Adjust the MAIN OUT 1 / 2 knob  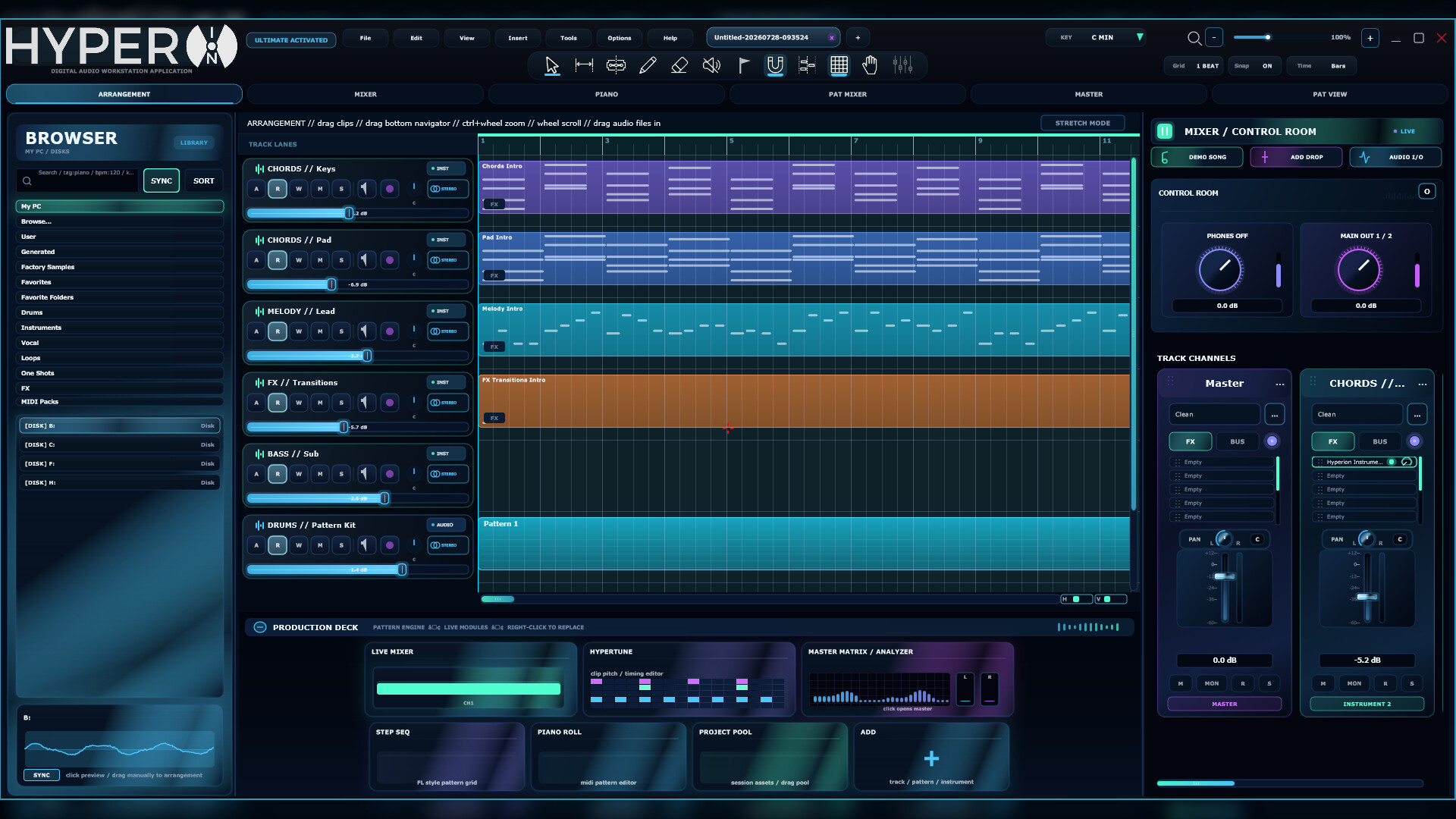[x=1359, y=269]
